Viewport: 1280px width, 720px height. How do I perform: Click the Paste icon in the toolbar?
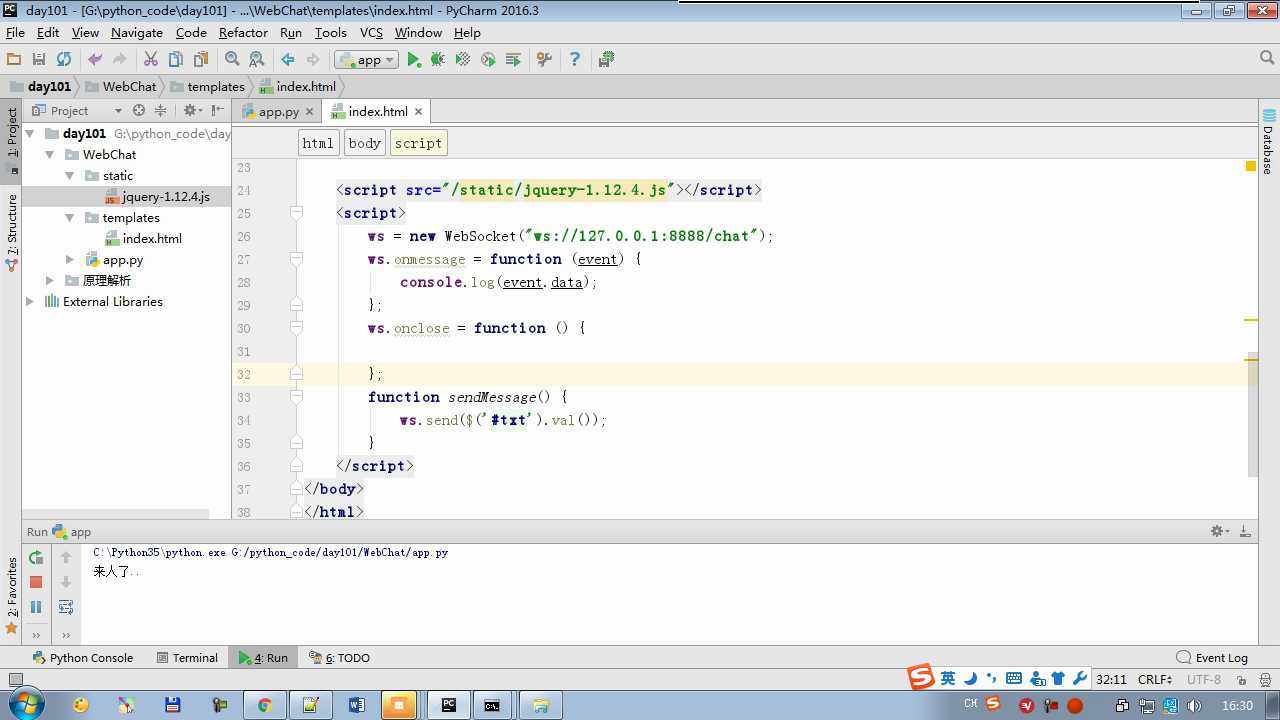click(x=201, y=60)
